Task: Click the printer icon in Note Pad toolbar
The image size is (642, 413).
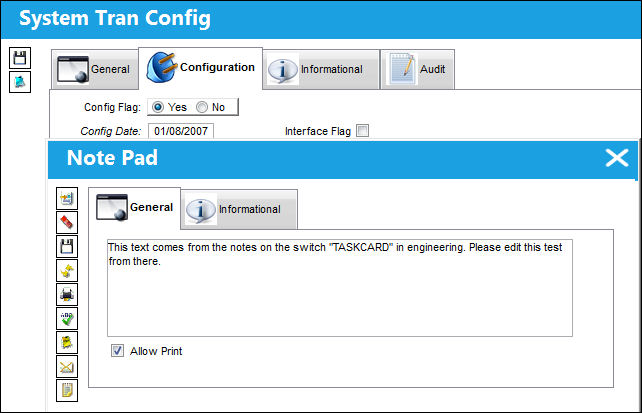Action: click(x=67, y=295)
